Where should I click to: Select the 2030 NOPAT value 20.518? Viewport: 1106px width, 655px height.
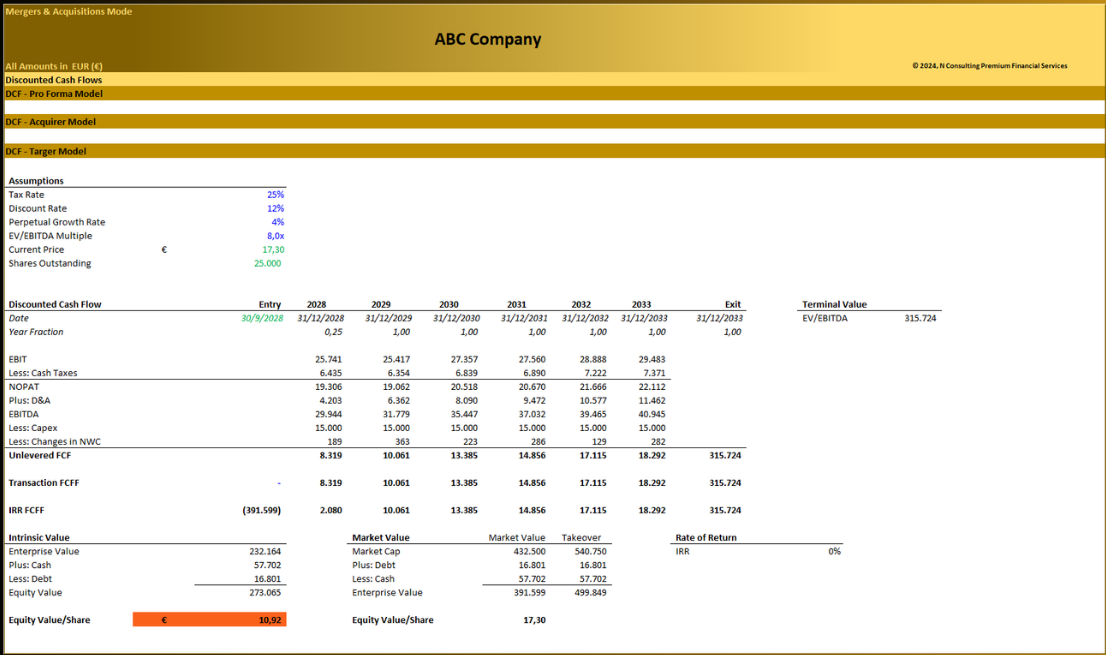[x=463, y=387]
